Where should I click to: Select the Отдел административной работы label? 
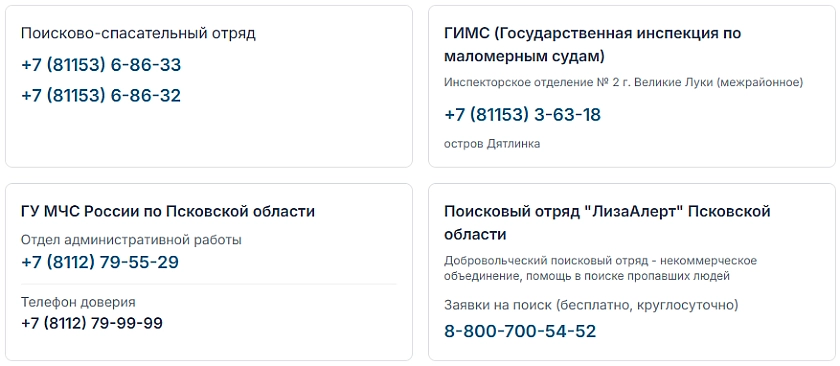pyautogui.click(x=131, y=240)
